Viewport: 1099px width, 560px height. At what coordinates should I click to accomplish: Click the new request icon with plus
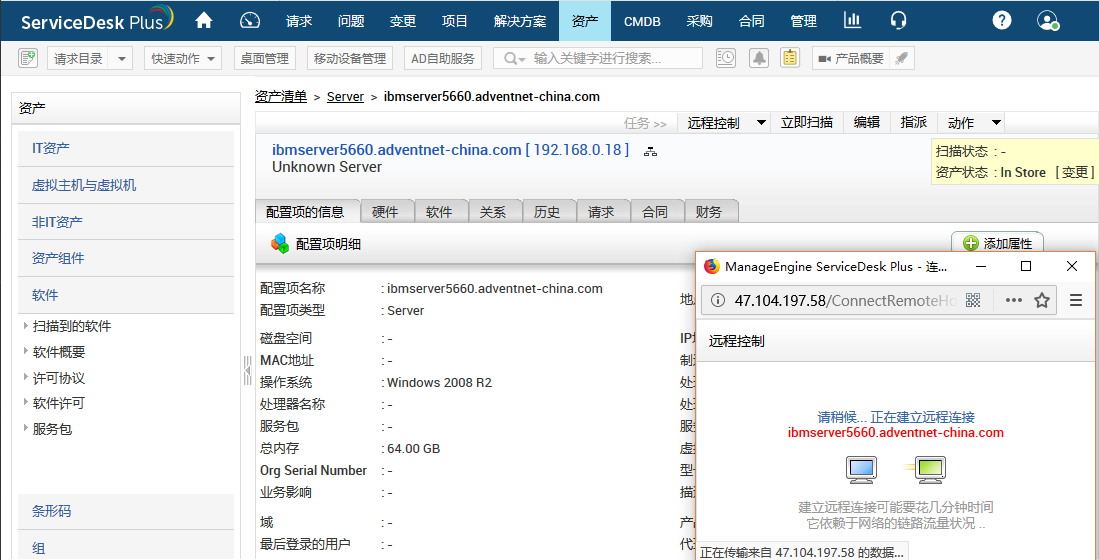point(27,58)
